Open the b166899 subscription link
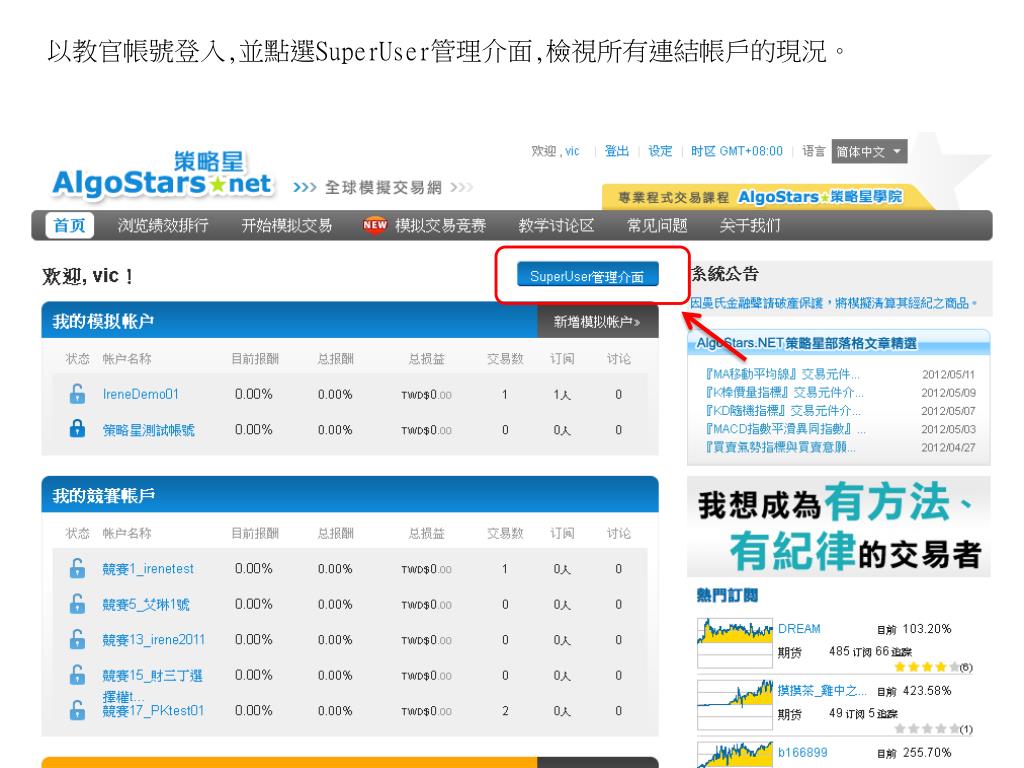This screenshot has height=768, width=1024. [803, 752]
